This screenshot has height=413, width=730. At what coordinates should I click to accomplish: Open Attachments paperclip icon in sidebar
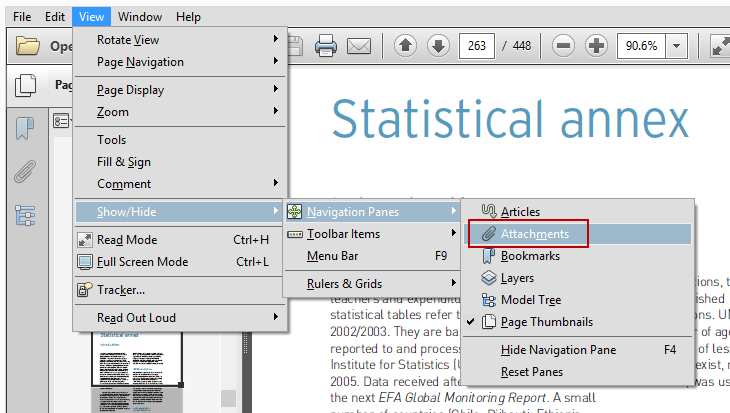point(25,171)
